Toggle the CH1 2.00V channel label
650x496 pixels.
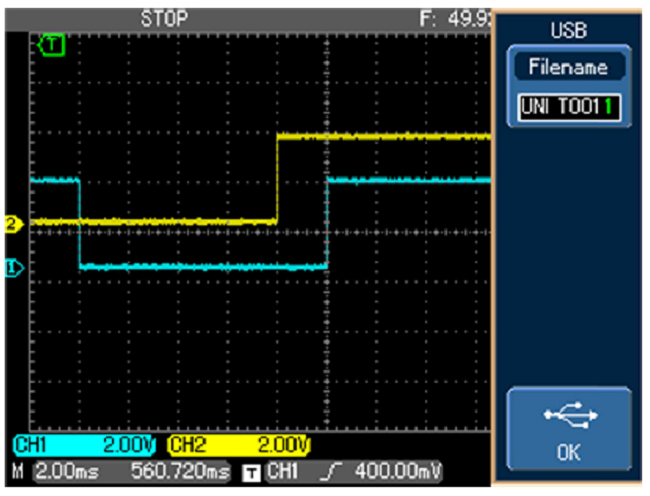[x=88, y=444]
